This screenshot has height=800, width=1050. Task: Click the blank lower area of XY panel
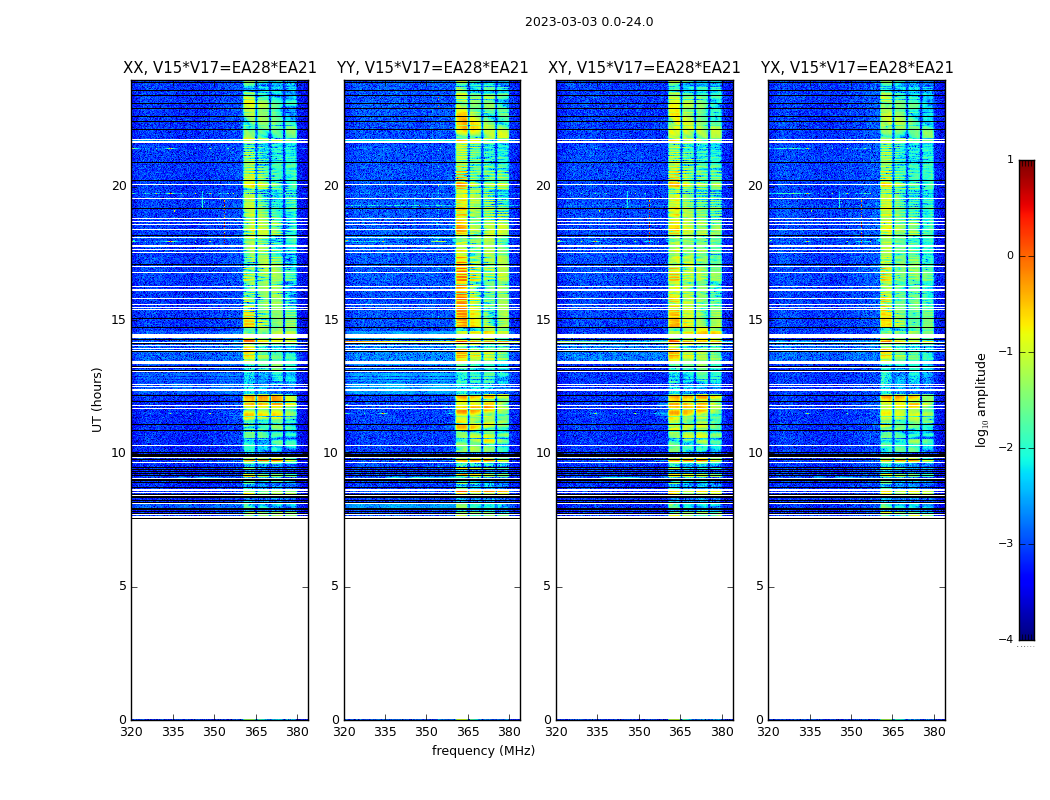644,620
